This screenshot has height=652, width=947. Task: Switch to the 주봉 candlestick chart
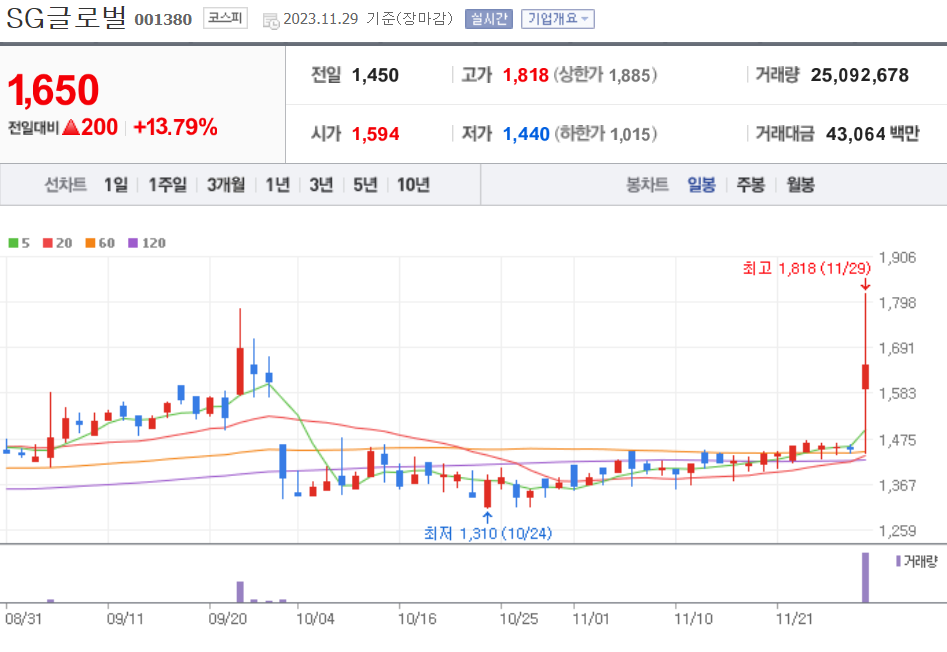tap(750, 185)
